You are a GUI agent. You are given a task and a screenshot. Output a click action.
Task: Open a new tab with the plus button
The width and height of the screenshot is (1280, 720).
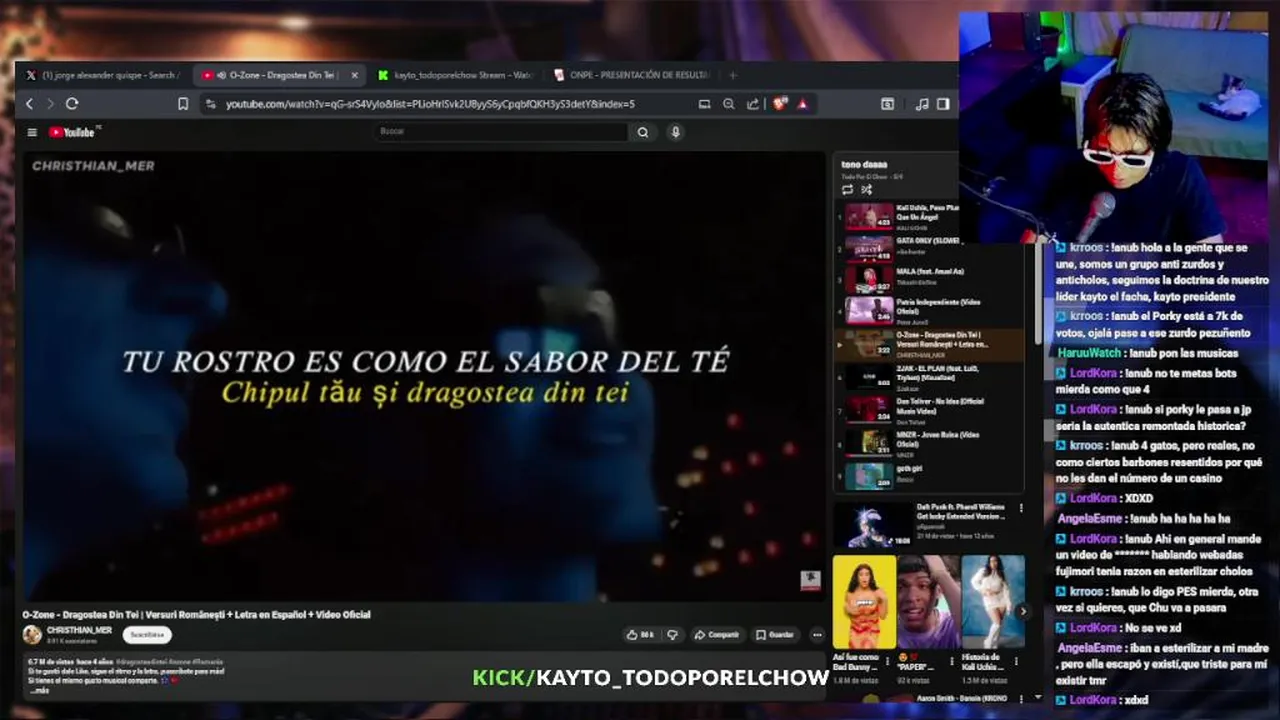(x=733, y=75)
